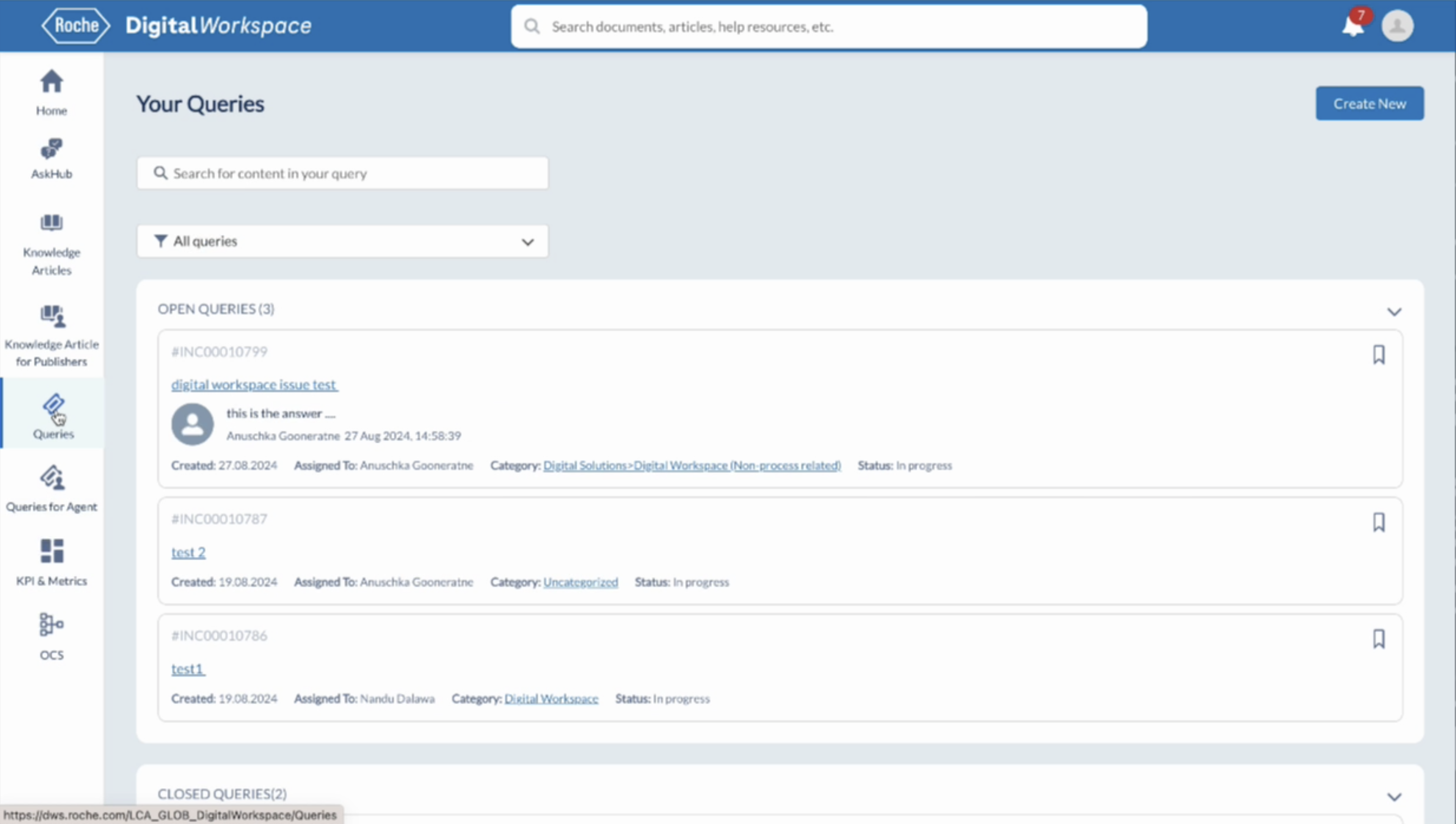Bookmark query INC00010799
Image resolution: width=1456 pixels, height=824 pixels.
pyautogui.click(x=1379, y=355)
